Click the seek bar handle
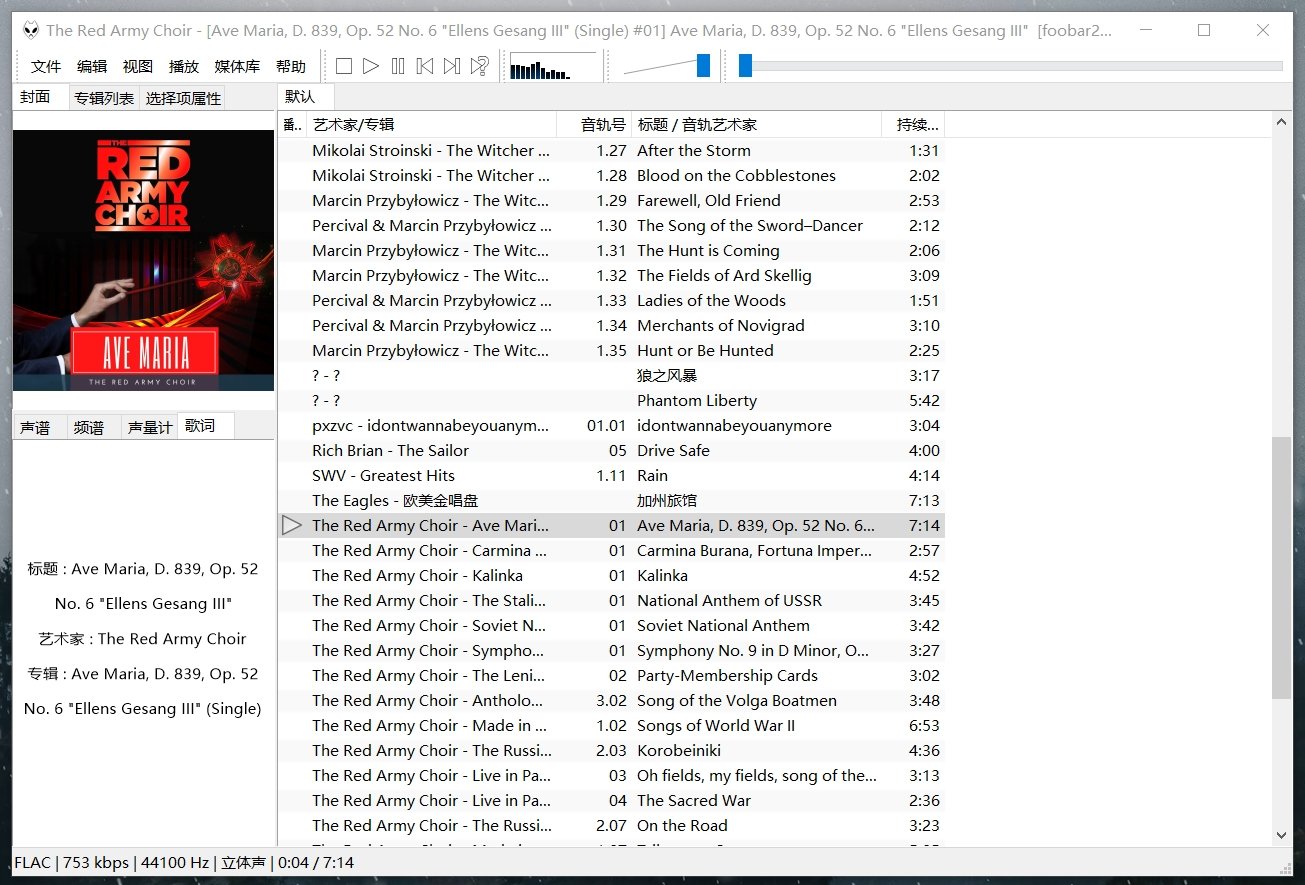The width and height of the screenshot is (1305, 885). tap(745, 66)
